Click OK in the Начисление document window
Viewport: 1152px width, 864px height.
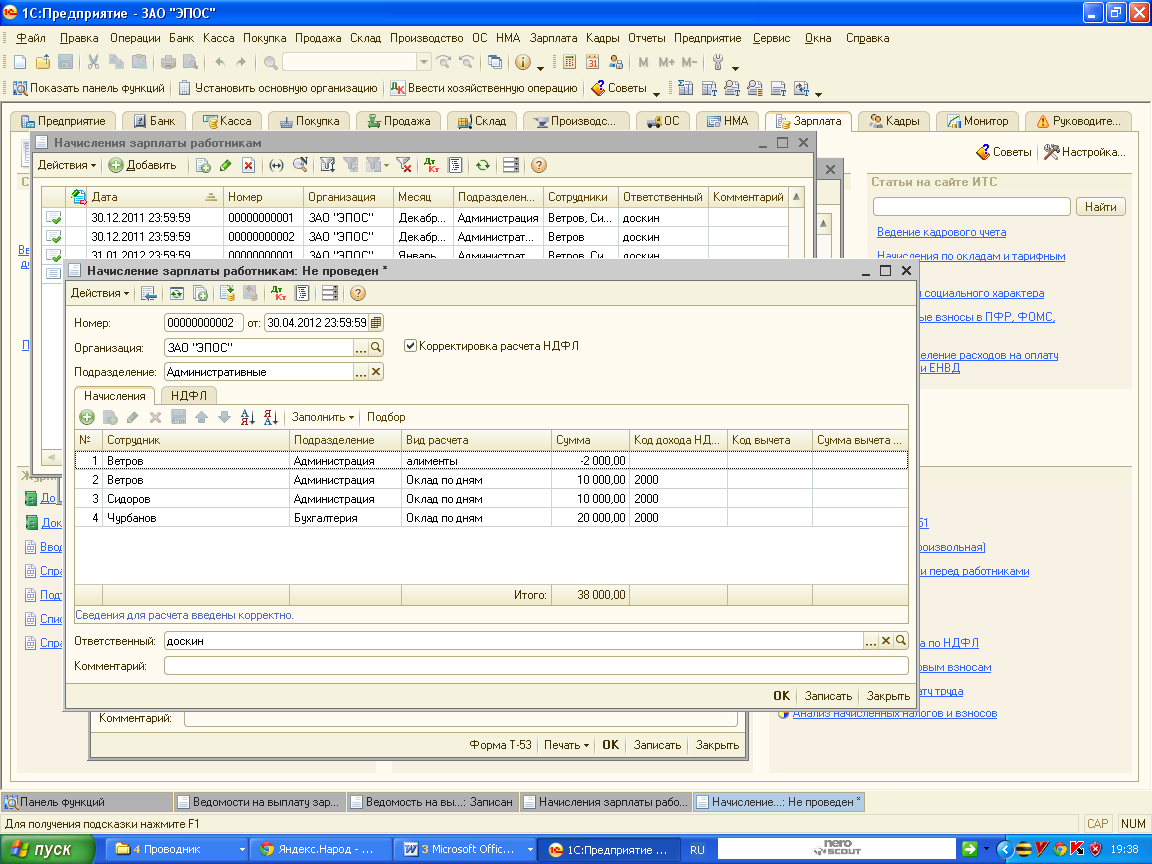781,696
